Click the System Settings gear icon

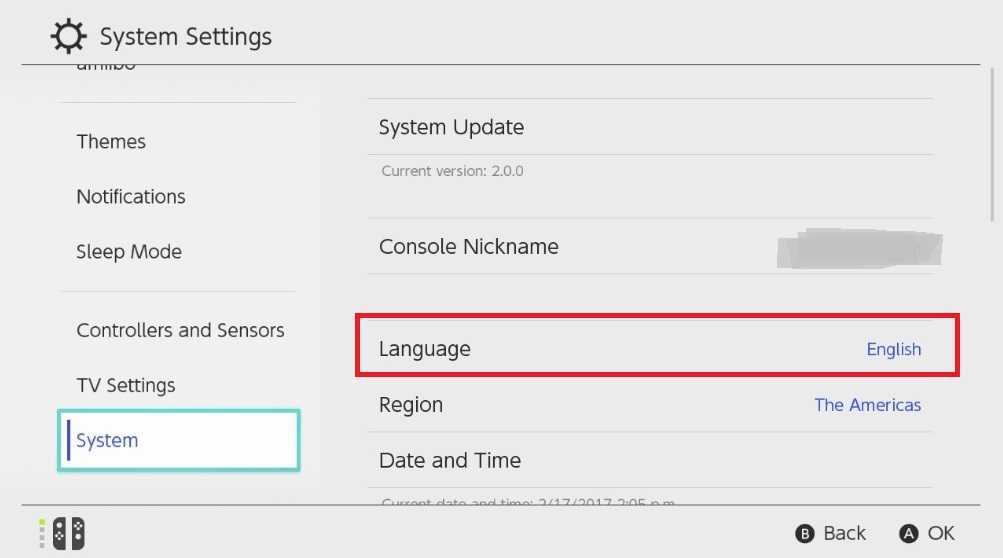[69, 37]
